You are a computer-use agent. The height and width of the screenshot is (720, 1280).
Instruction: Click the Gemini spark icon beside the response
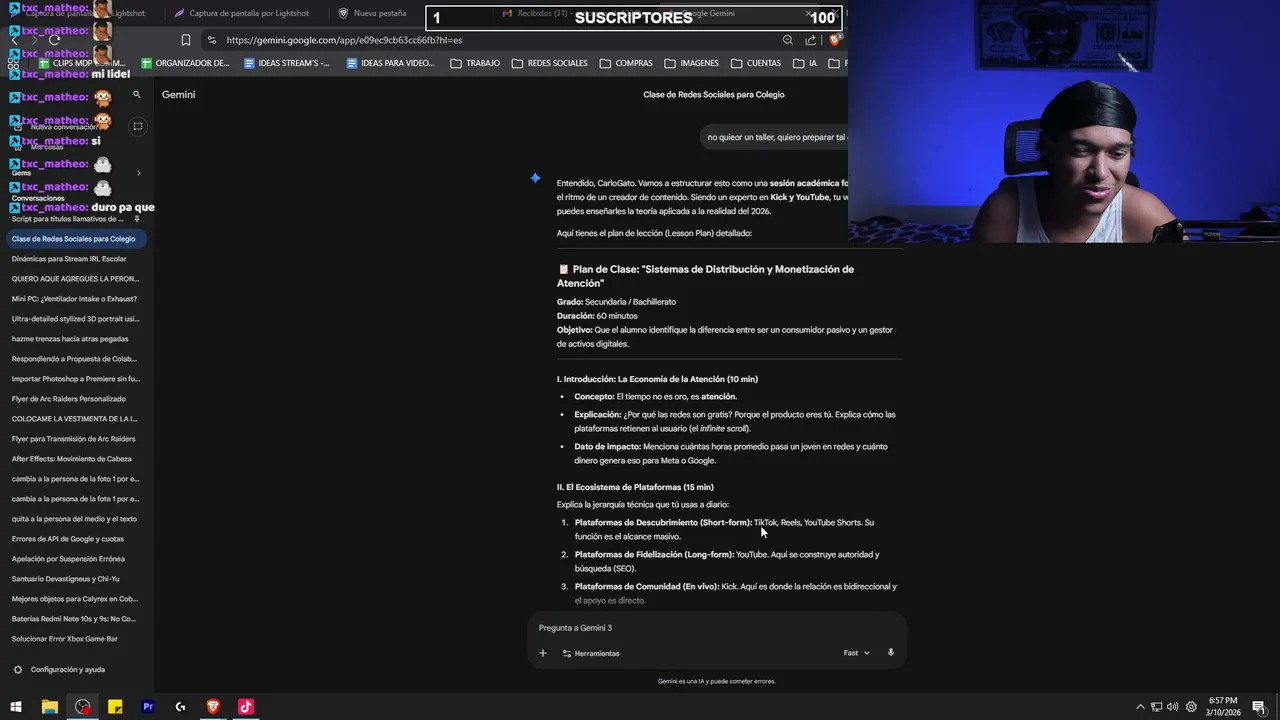click(x=535, y=178)
